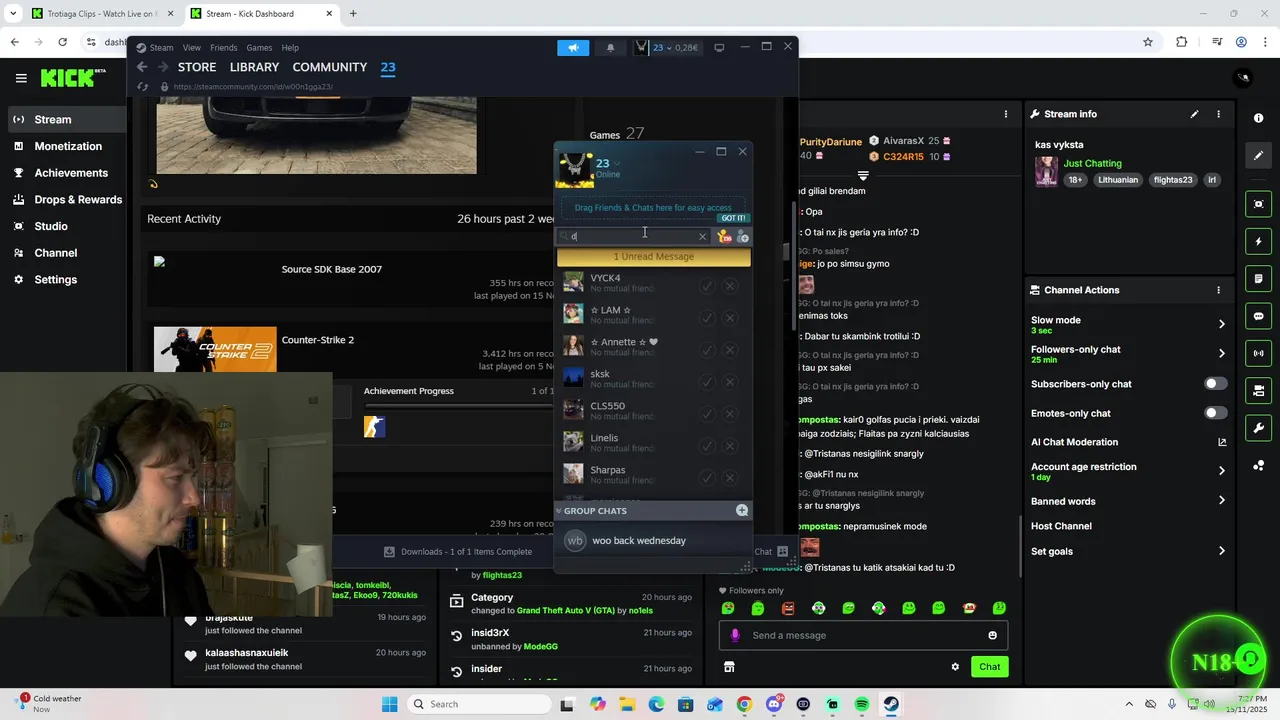
Task: Open pending friend invites icon
Action: (724, 237)
